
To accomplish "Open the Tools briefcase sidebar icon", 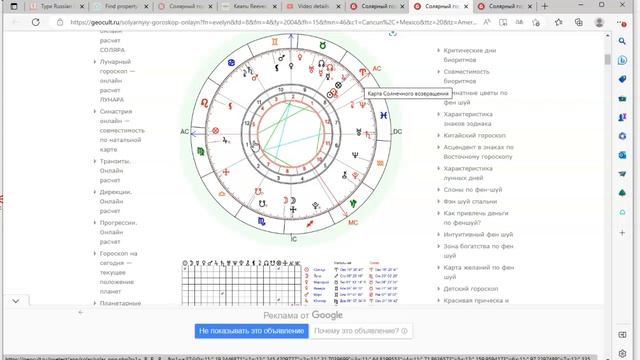I will (x=622, y=98).
